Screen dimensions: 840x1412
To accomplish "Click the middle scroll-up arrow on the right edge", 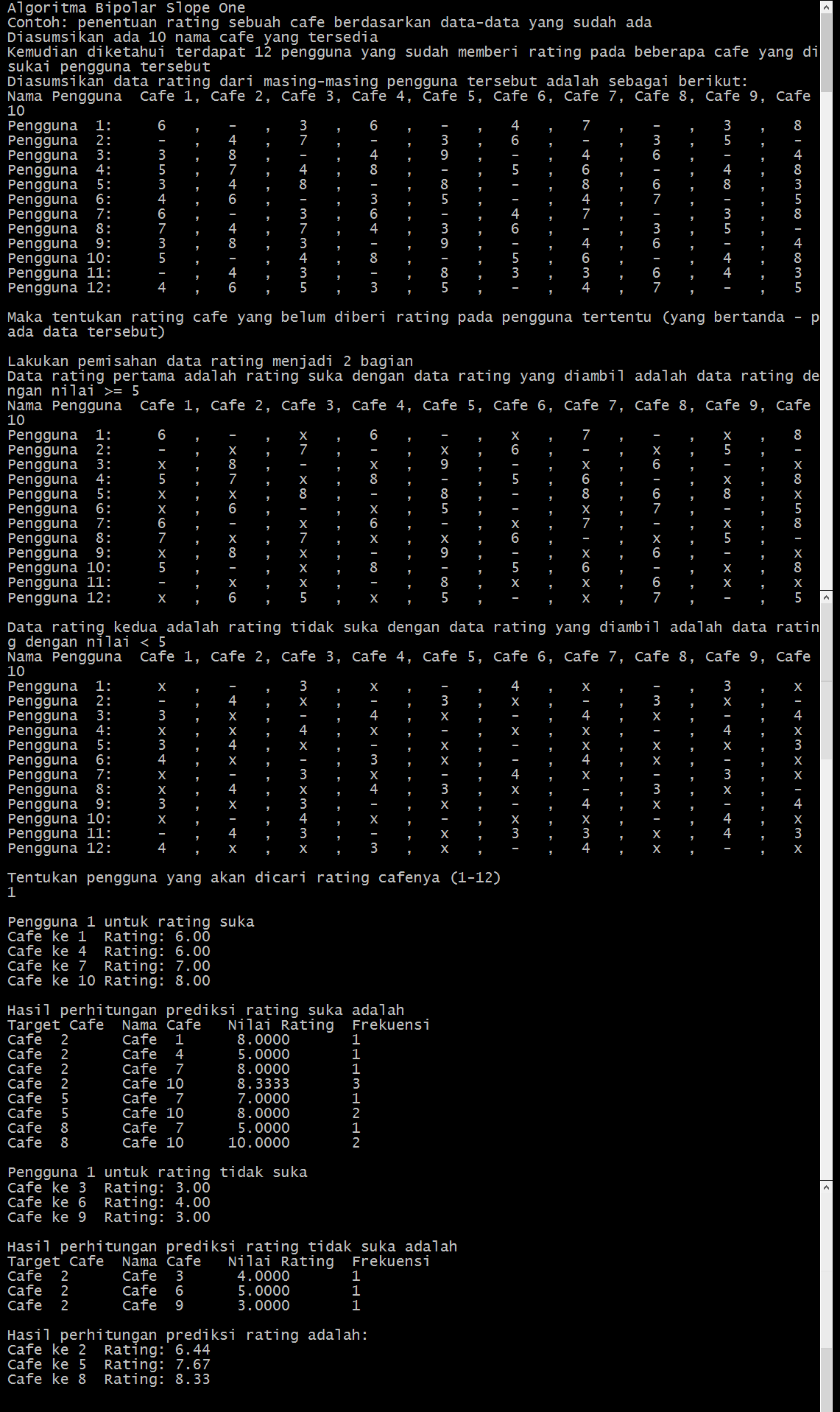I will tap(827, 596).
